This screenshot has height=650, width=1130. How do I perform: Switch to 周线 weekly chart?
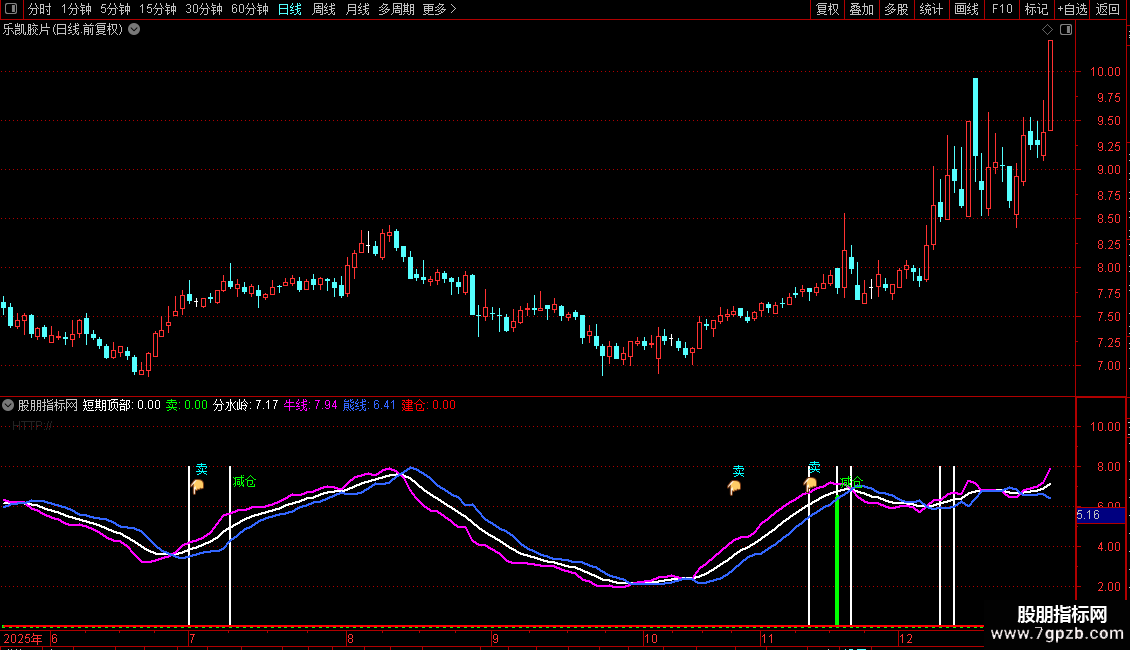[324, 9]
